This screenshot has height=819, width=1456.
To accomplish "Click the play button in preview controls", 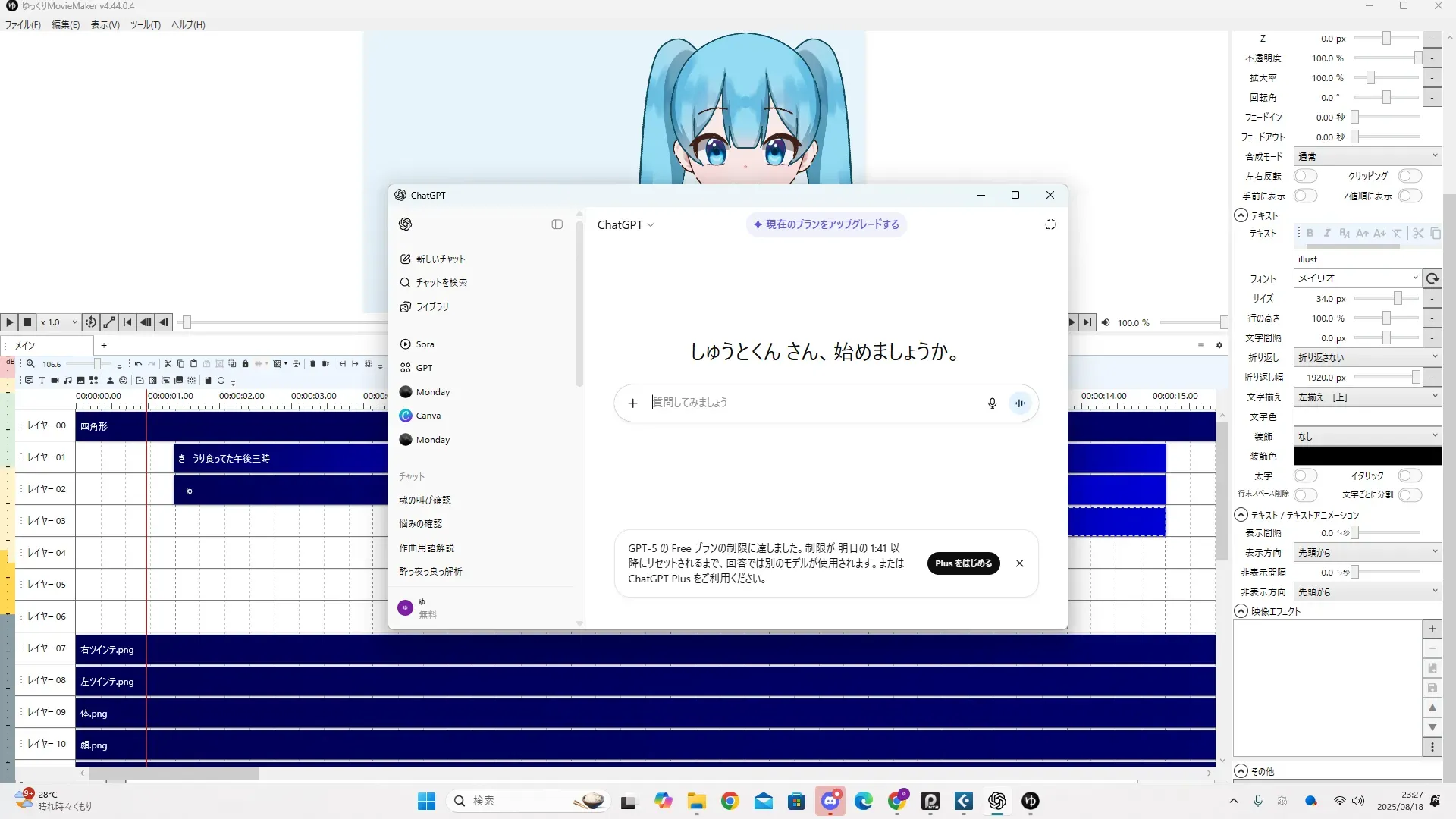I will point(10,322).
